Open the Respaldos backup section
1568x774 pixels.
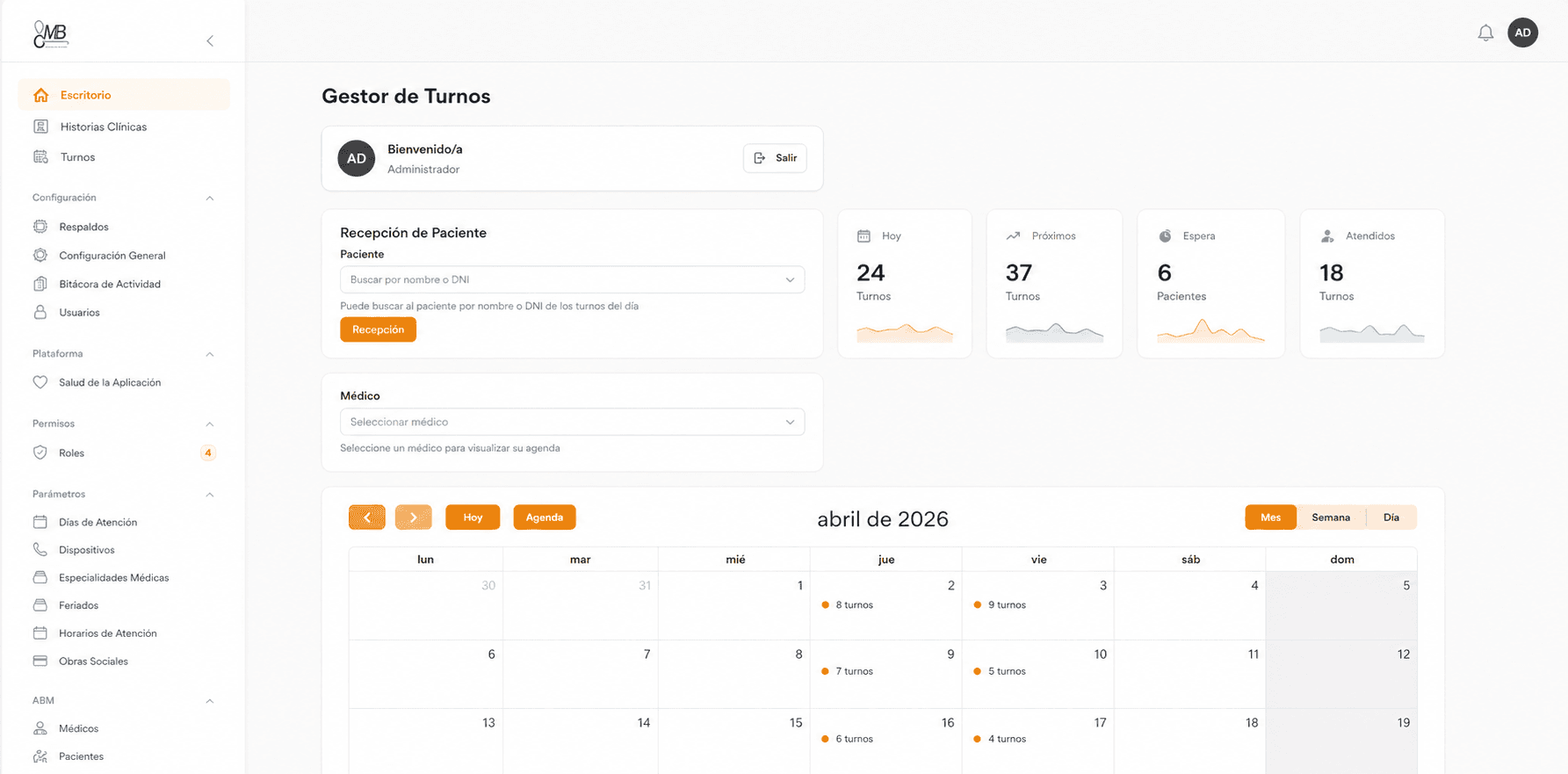(83, 227)
